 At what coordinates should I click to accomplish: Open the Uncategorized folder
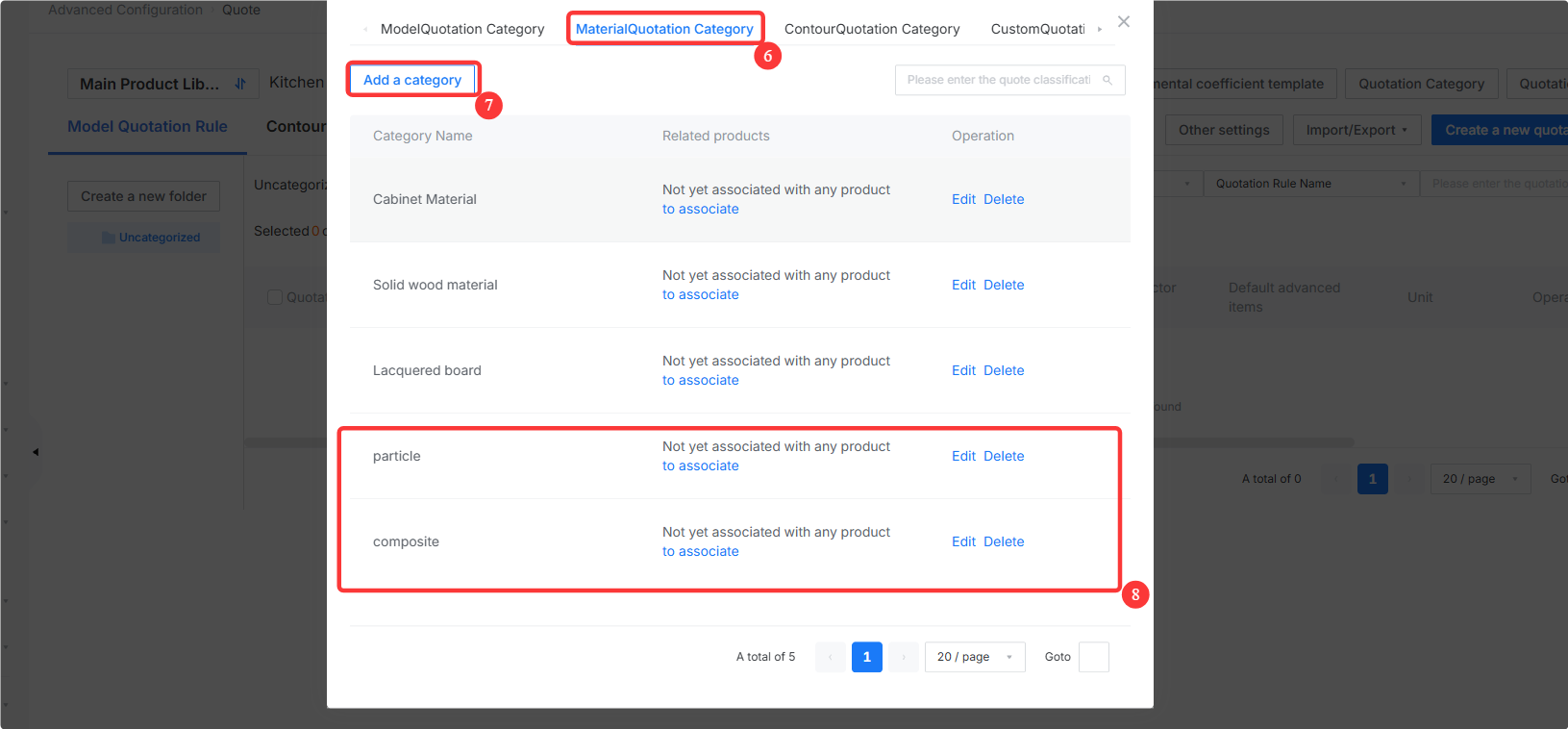[x=150, y=238]
